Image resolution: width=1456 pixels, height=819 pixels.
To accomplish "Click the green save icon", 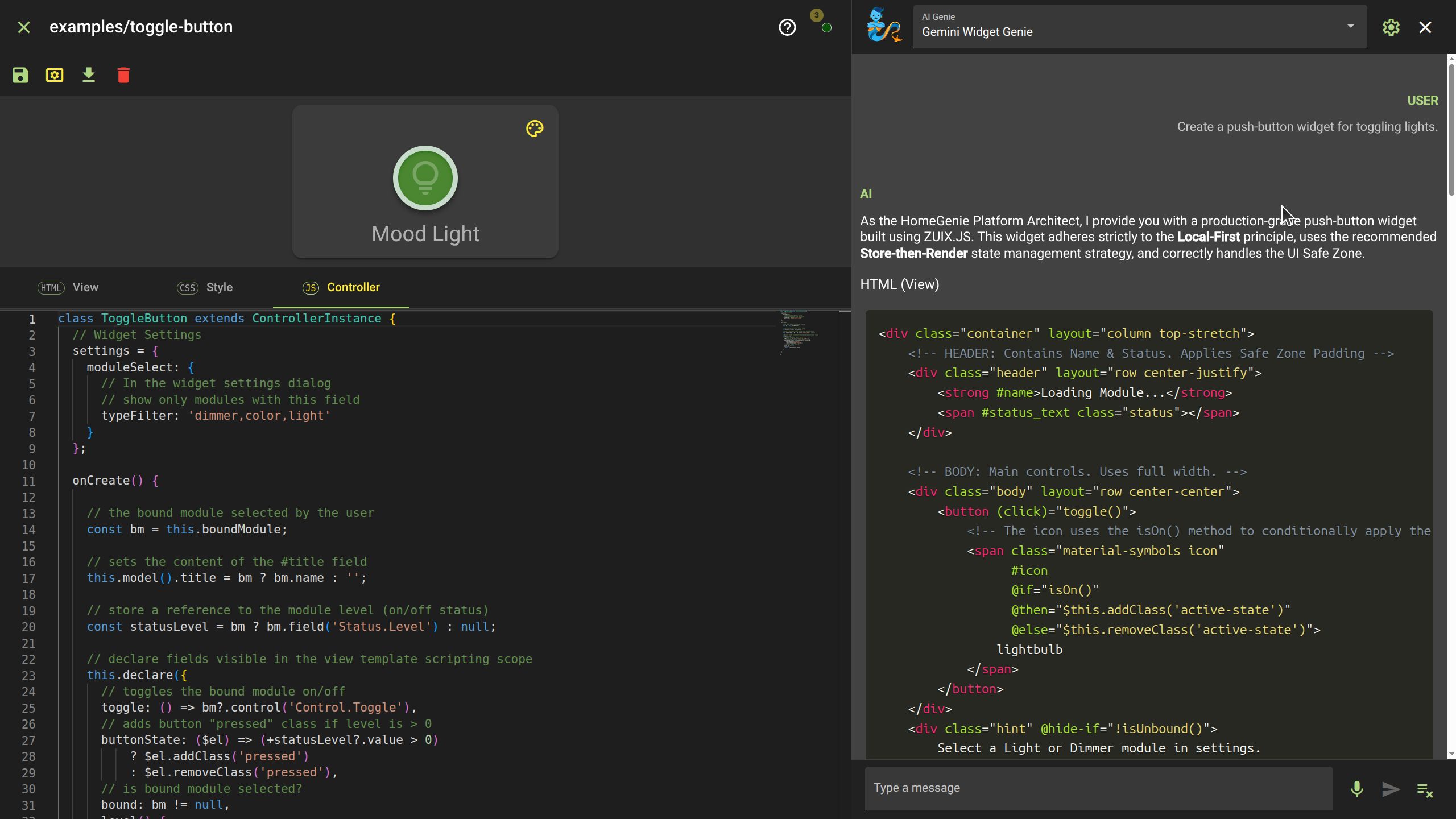I will pos(20,75).
